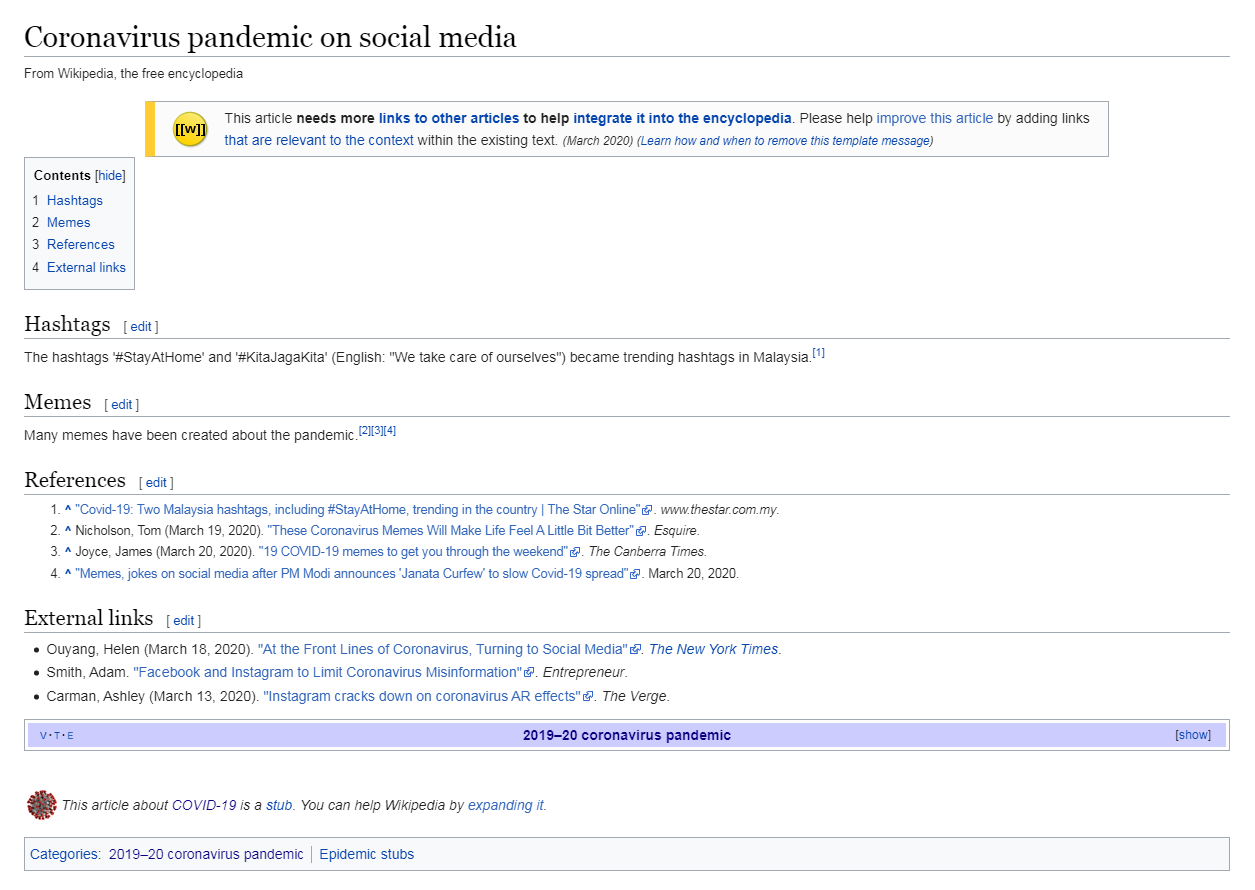Viewport: 1255px width, 890px height.
Task: Edit the Memes section
Action: (x=122, y=405)
